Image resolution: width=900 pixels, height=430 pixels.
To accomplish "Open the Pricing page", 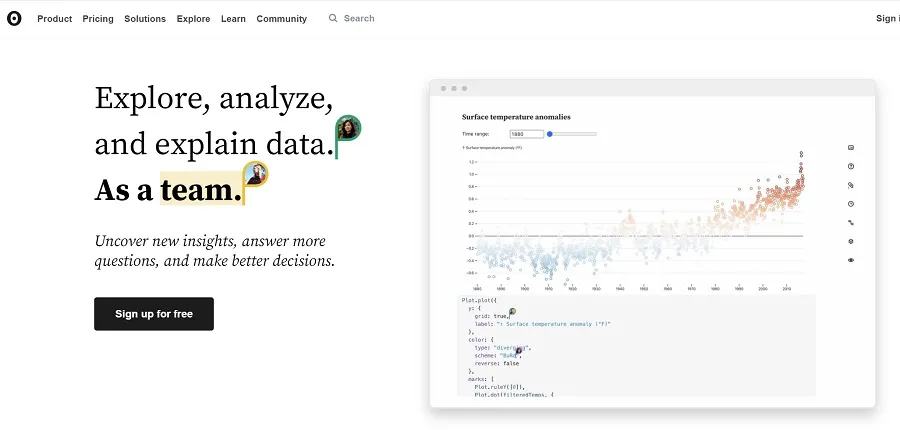I will (x=98, y=18).
